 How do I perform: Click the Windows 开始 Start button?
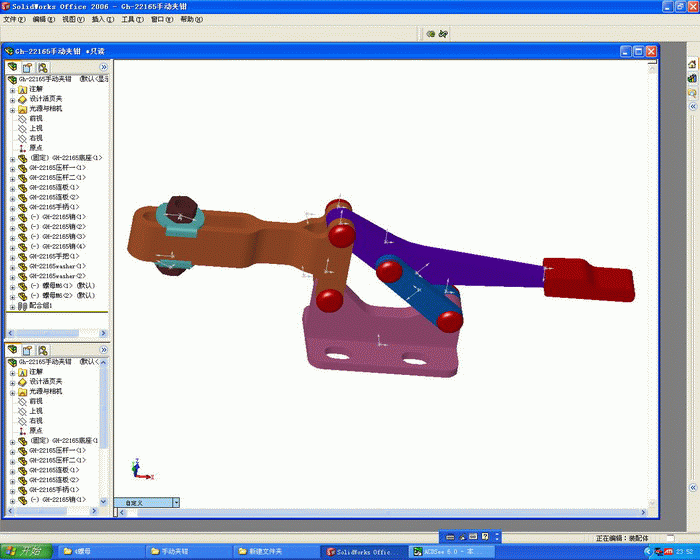click(26, 552)
